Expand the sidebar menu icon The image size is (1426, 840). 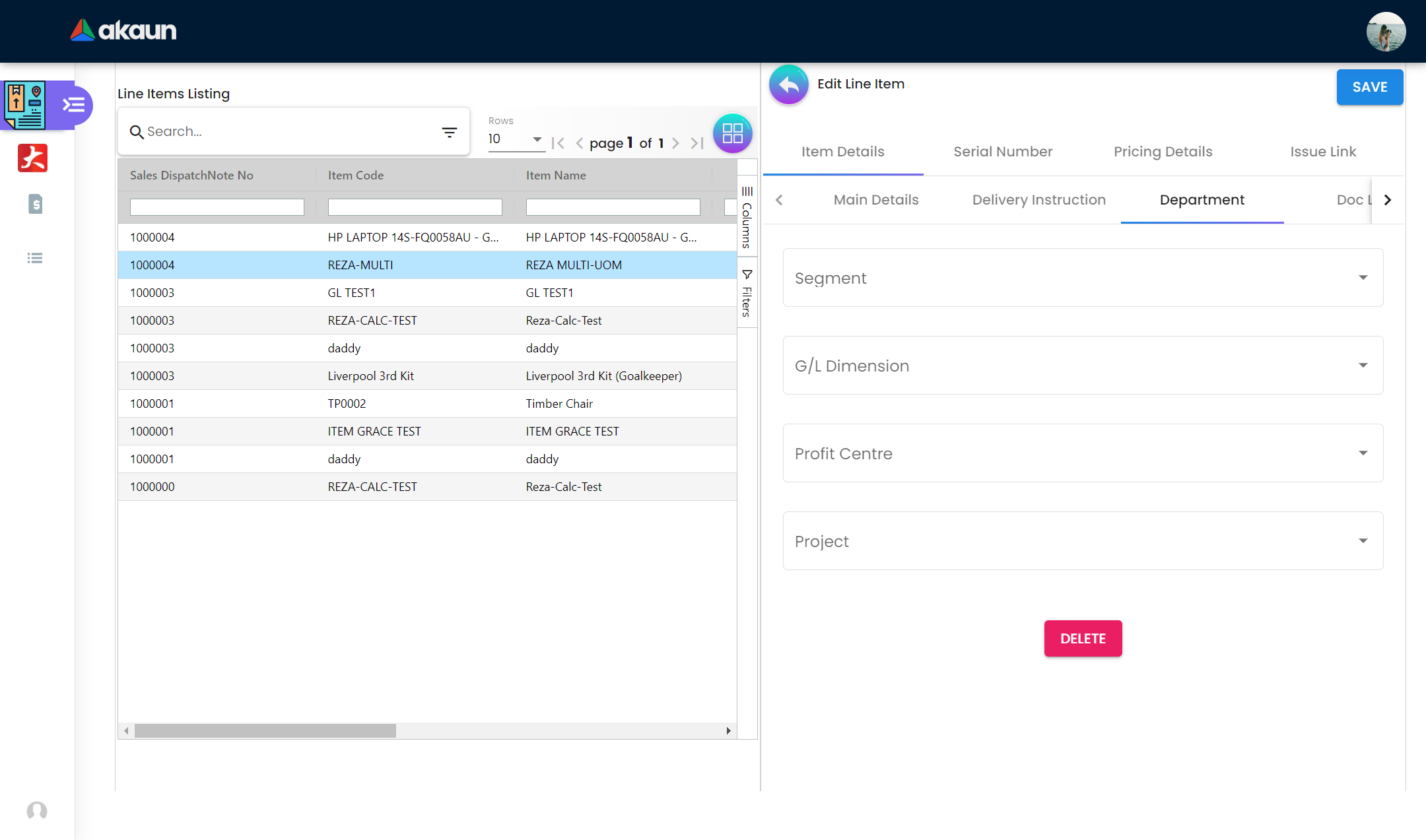pos(73,105)
